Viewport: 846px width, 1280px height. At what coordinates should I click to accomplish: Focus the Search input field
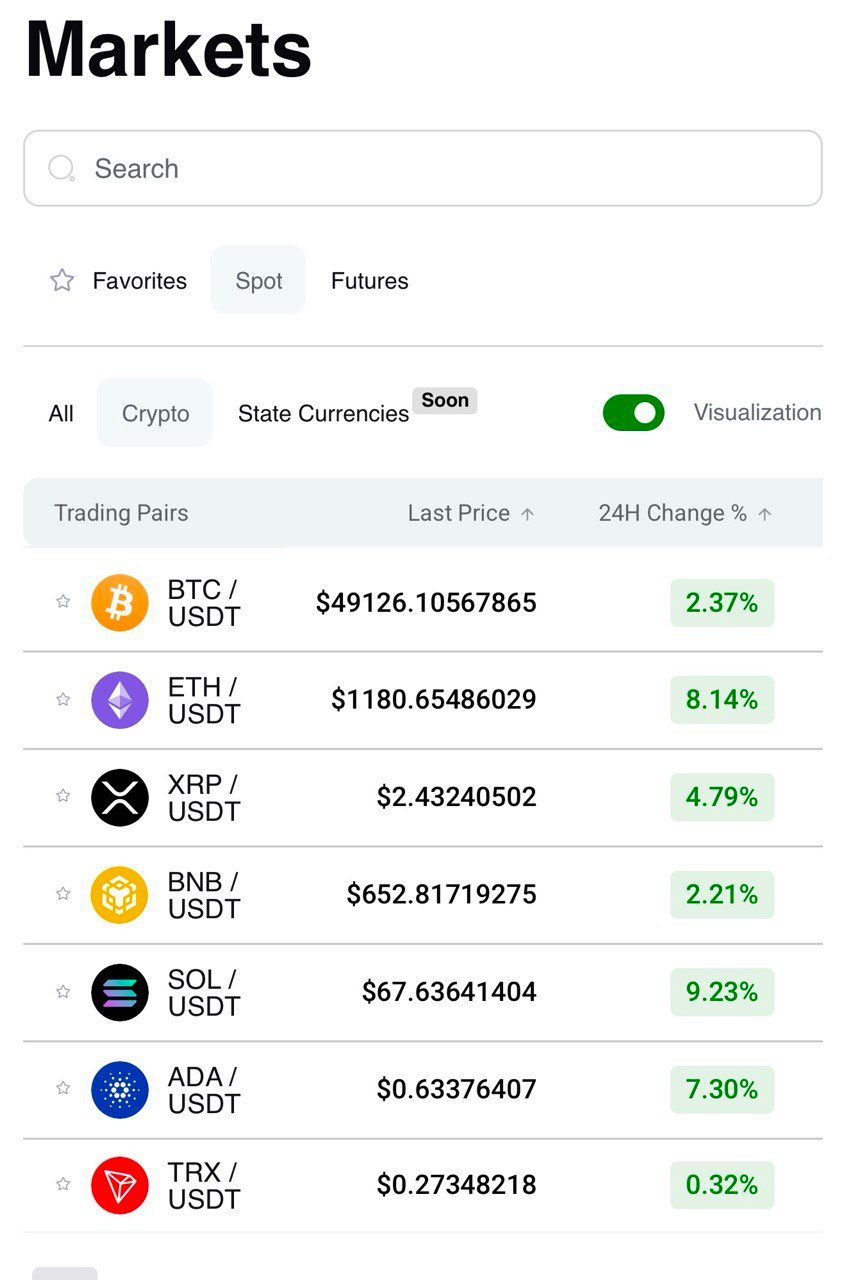(423, 168)
